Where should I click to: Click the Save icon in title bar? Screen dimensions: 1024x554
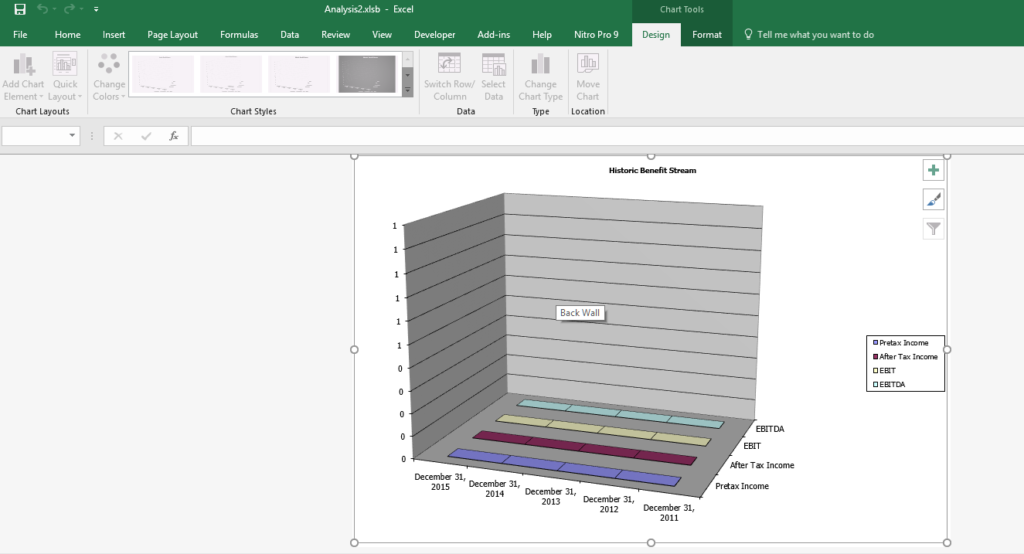pyautogui.click(x=20, y=9)
